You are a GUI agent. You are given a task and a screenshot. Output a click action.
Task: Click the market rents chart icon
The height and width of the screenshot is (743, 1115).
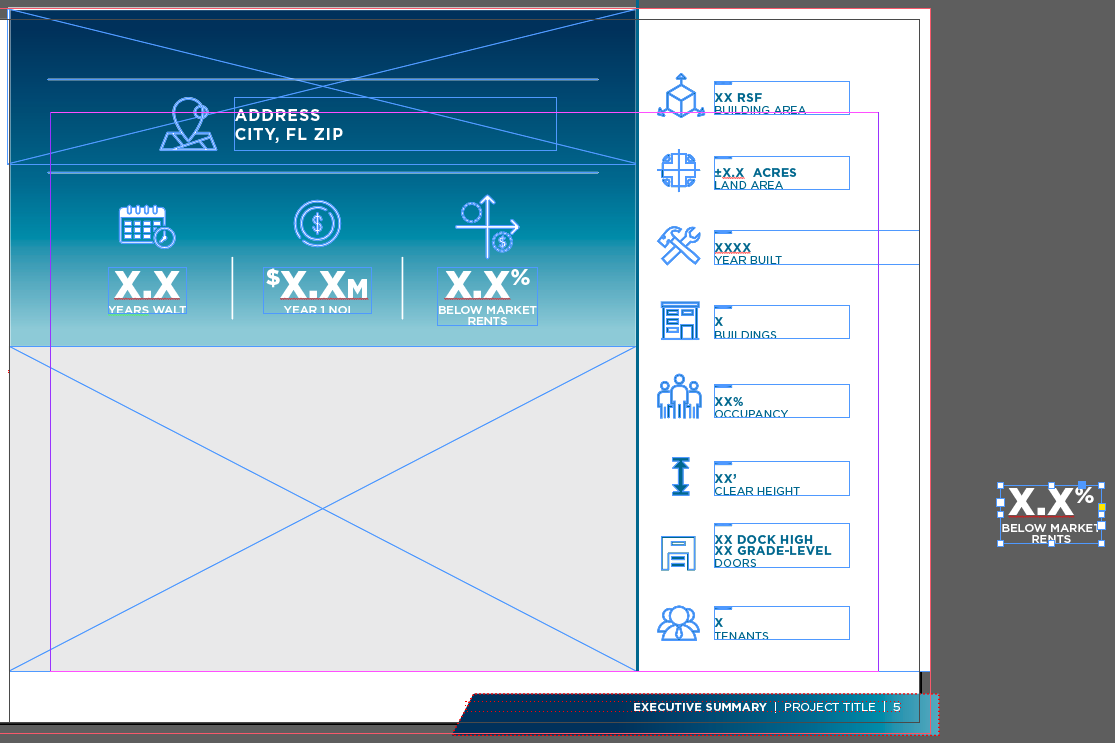pyautogui.click(x=487, y=226)
